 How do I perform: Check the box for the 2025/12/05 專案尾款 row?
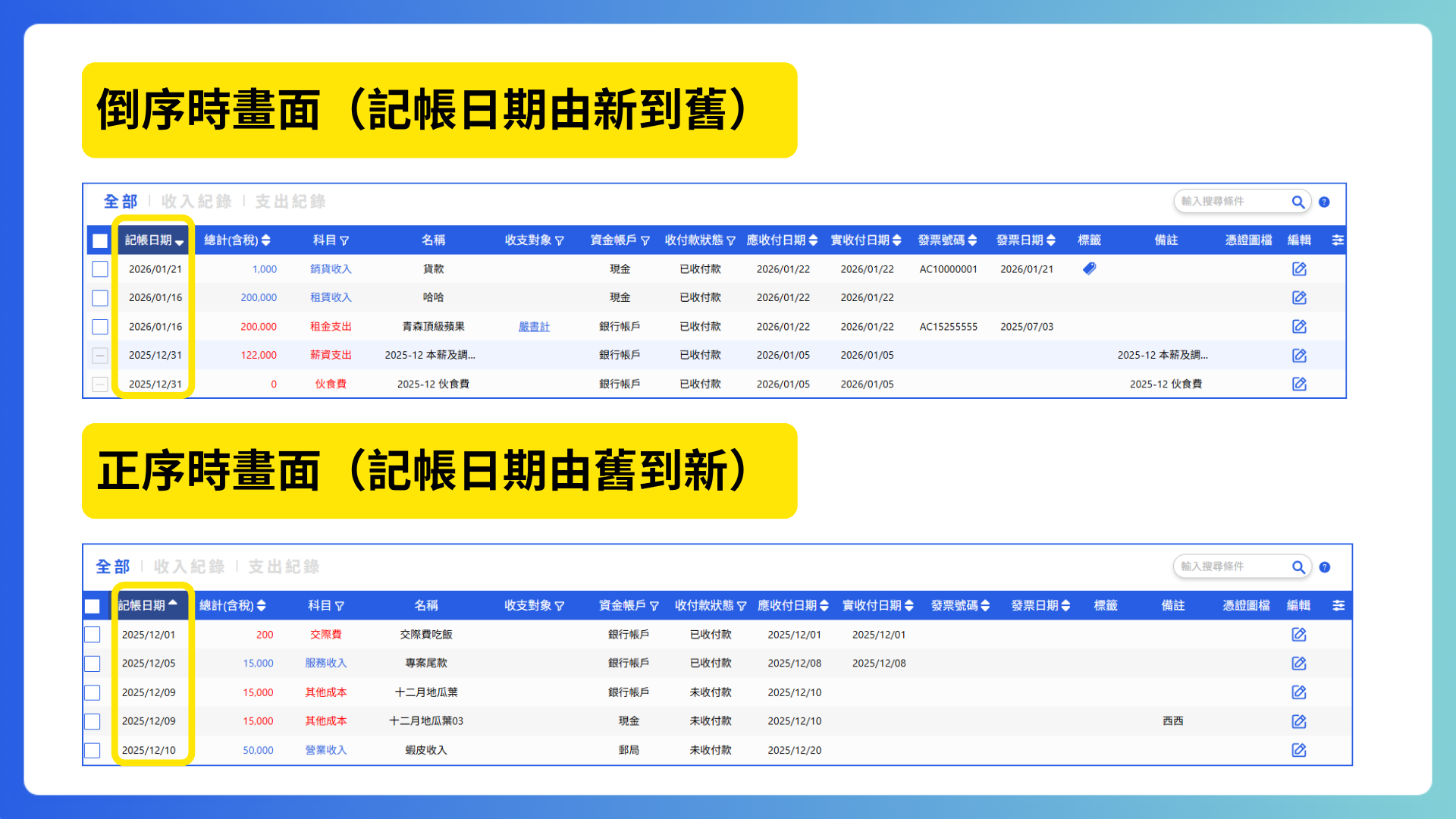[93, 664]
